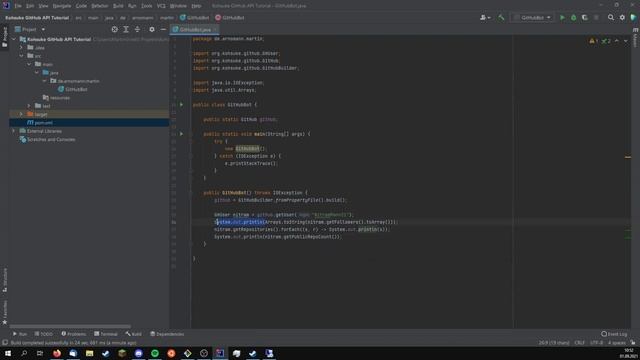Open the Dependencies tool window button

point(167,334)
